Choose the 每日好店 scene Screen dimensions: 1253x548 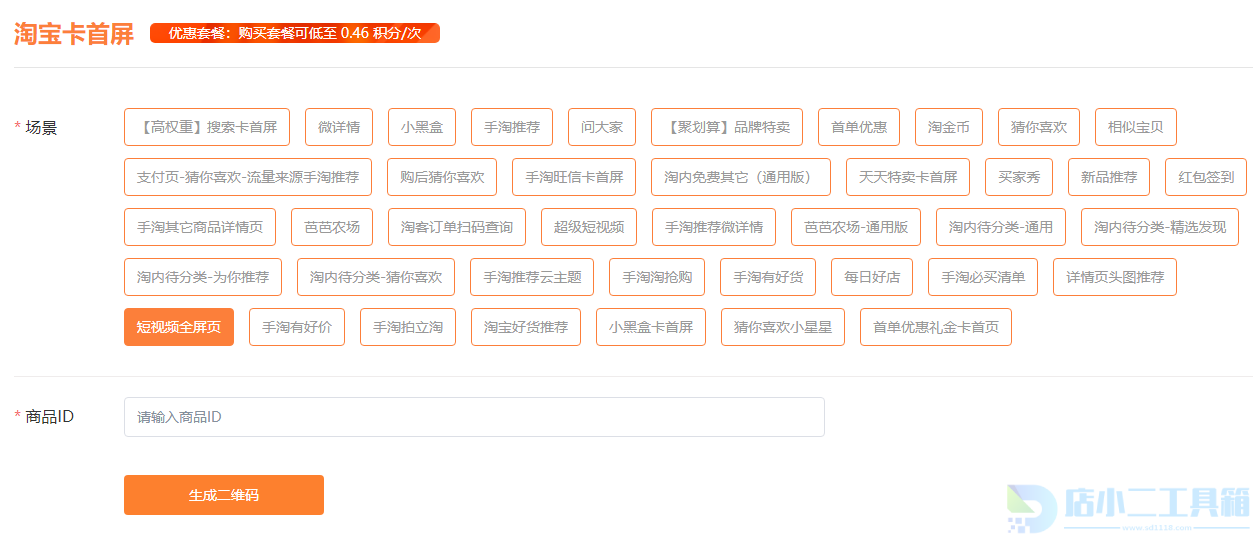tap(872, 277)
